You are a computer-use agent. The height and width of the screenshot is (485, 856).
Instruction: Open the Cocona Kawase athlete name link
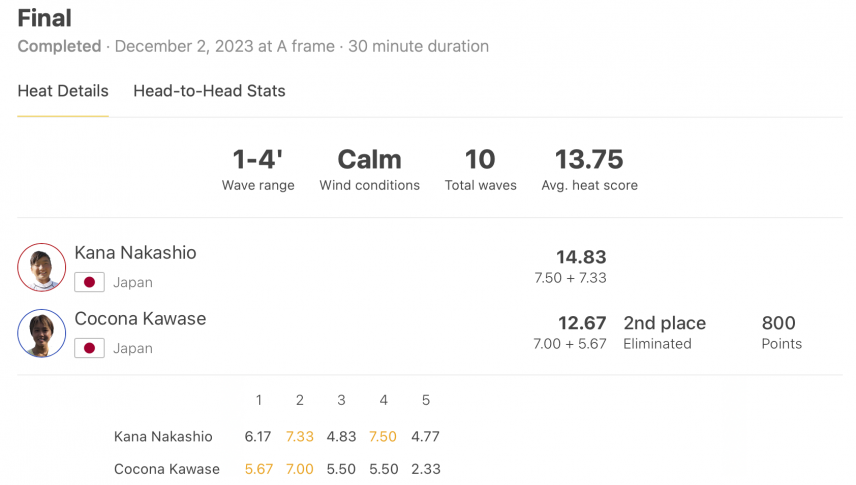(x=140, y=319)
